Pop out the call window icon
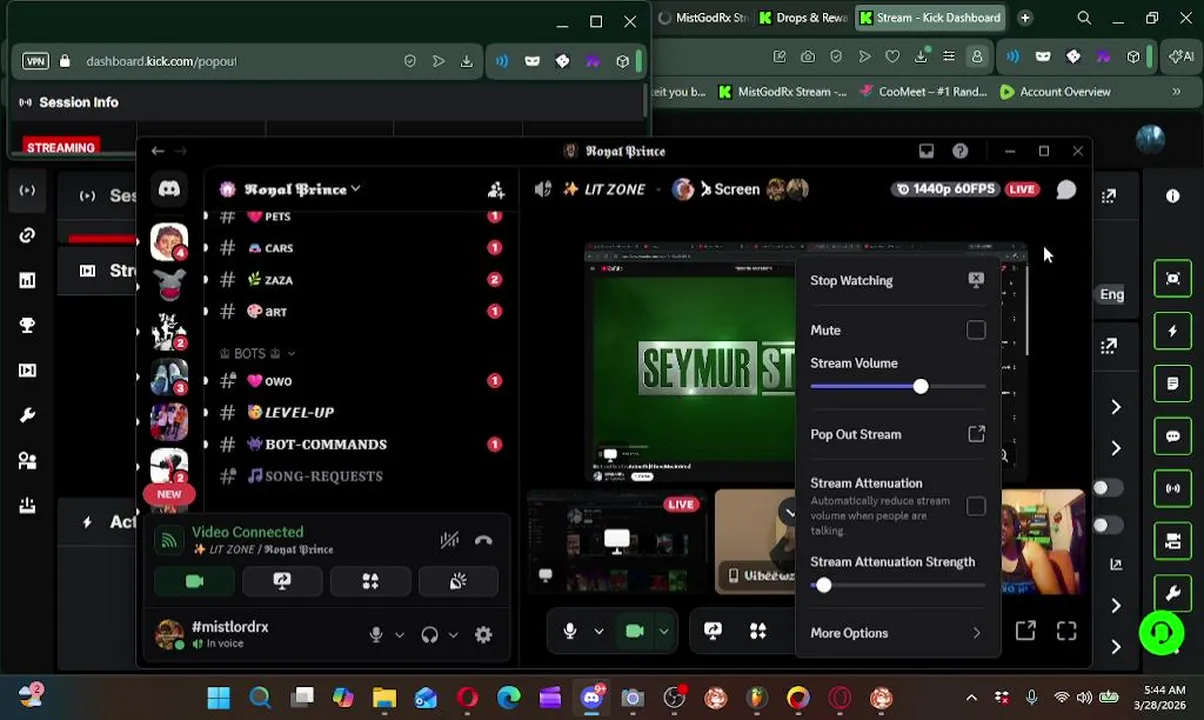This screenshot has width=1204, height=720. click(1026, 631)
